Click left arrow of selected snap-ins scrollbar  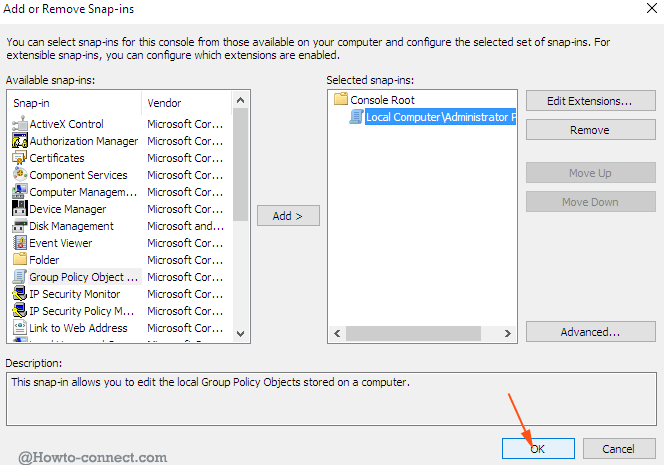pyautogui.click(x=338, y=333)
